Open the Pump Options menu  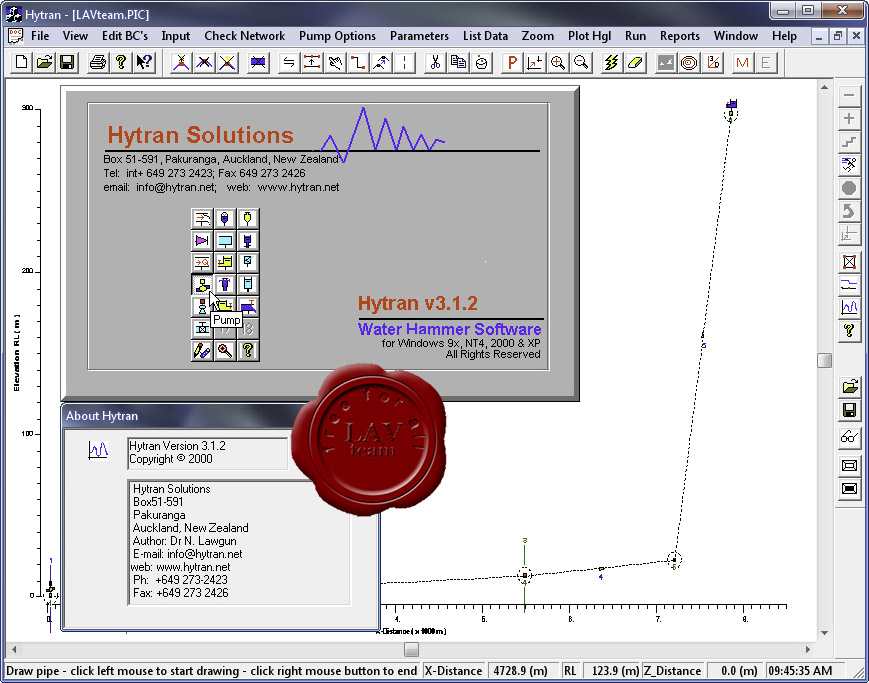(x=338, y=36)
